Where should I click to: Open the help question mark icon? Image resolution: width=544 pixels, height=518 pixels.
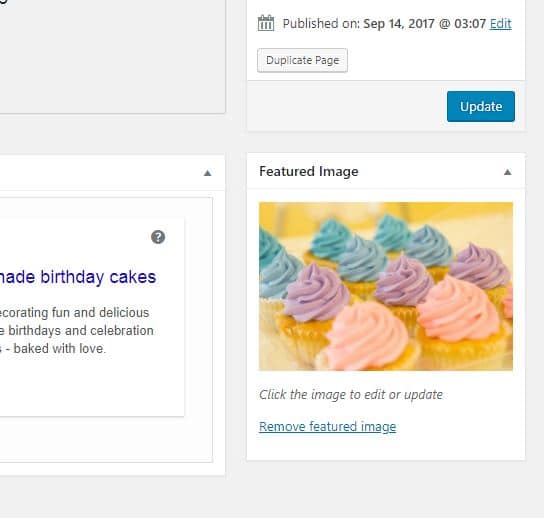click(158, 237)
